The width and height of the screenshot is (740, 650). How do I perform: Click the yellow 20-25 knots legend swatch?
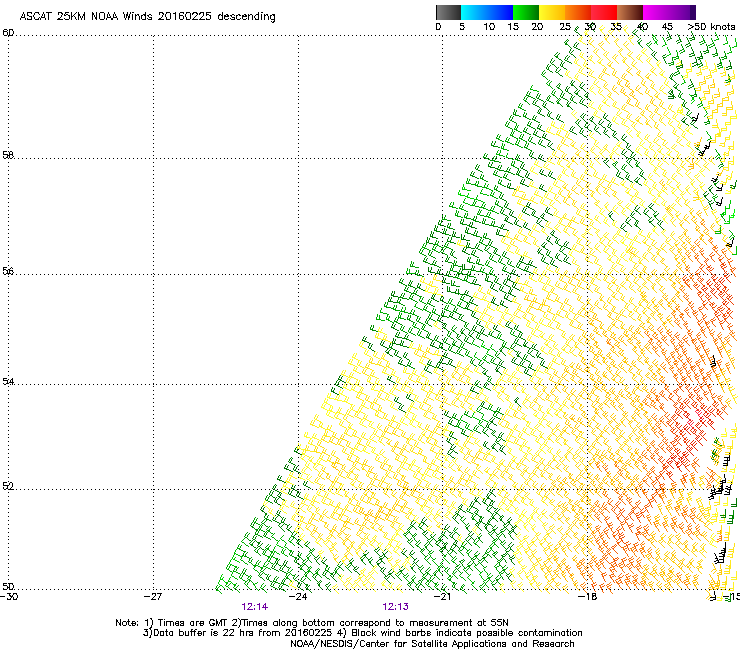tap(552, 12)
